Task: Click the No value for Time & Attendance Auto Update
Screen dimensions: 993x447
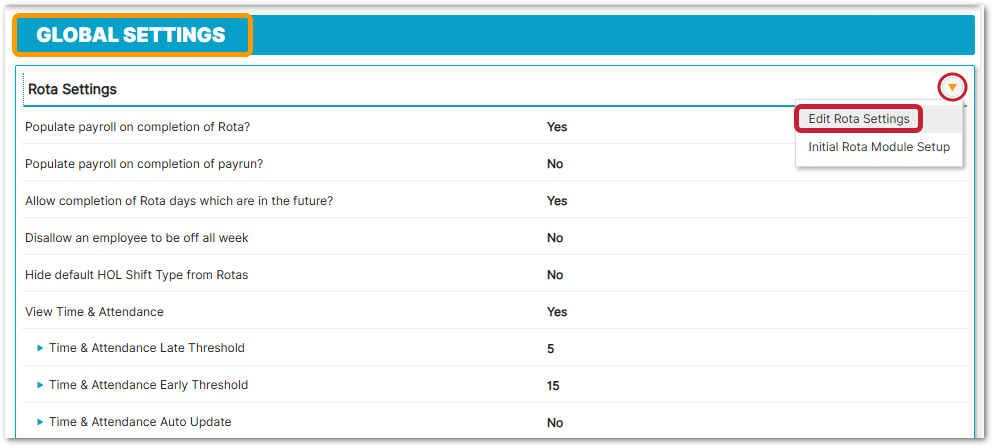Action: click(555, 423)
